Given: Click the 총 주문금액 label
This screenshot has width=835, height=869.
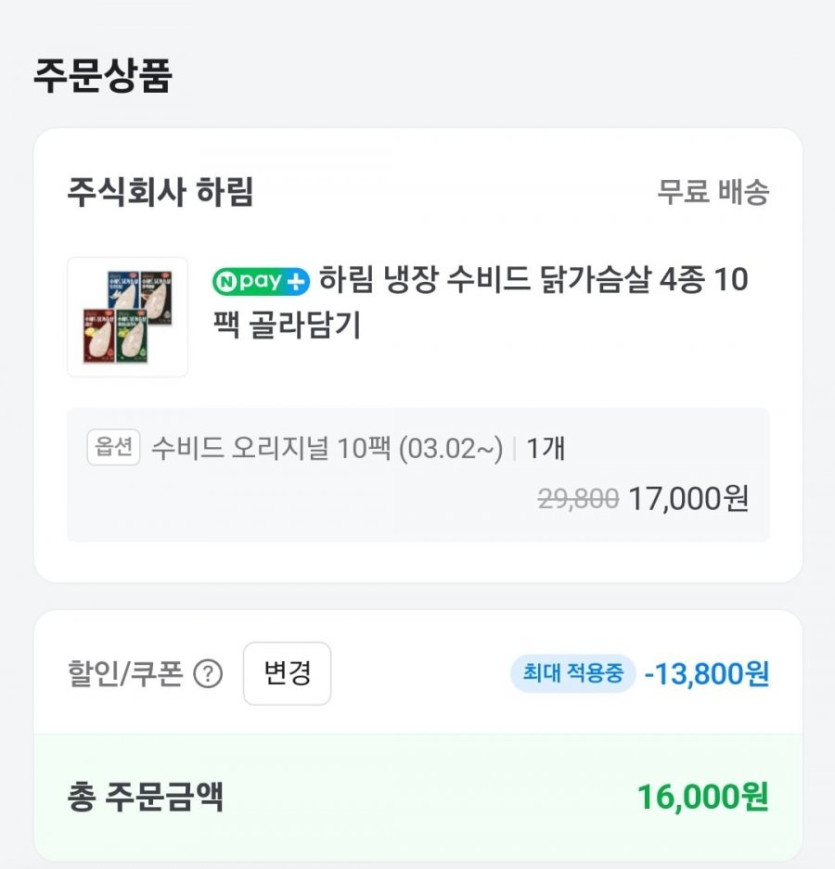Looking at the screenshot, I should [145, 797].
